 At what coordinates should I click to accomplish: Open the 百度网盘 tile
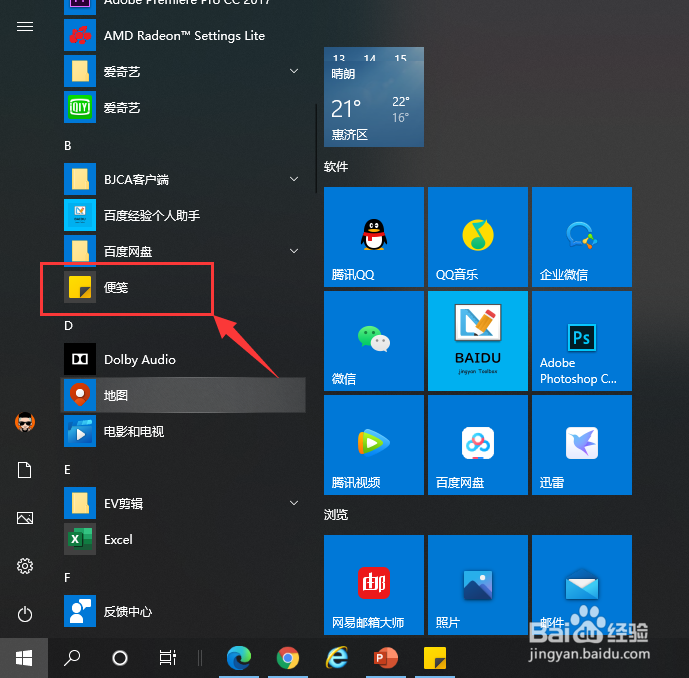[x=478, y=445]
